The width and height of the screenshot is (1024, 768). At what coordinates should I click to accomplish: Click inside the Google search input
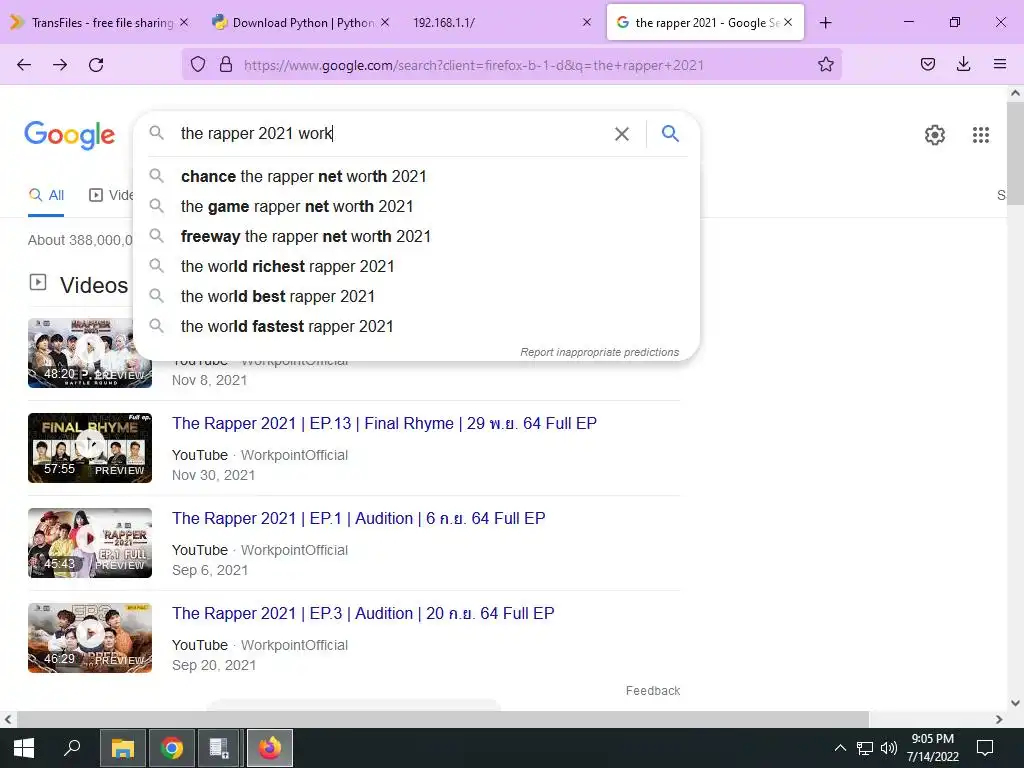tap(392, 134)
